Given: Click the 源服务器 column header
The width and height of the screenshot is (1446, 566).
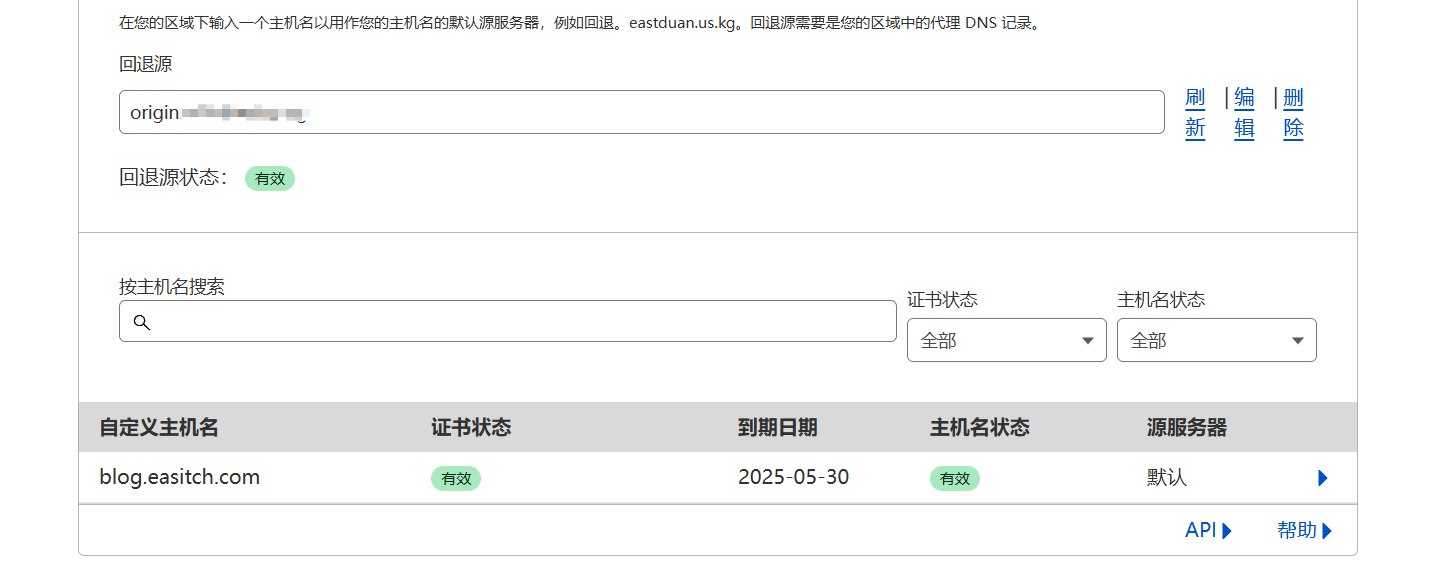Looking at the screenshot, I should click(x=1186, y=428).
